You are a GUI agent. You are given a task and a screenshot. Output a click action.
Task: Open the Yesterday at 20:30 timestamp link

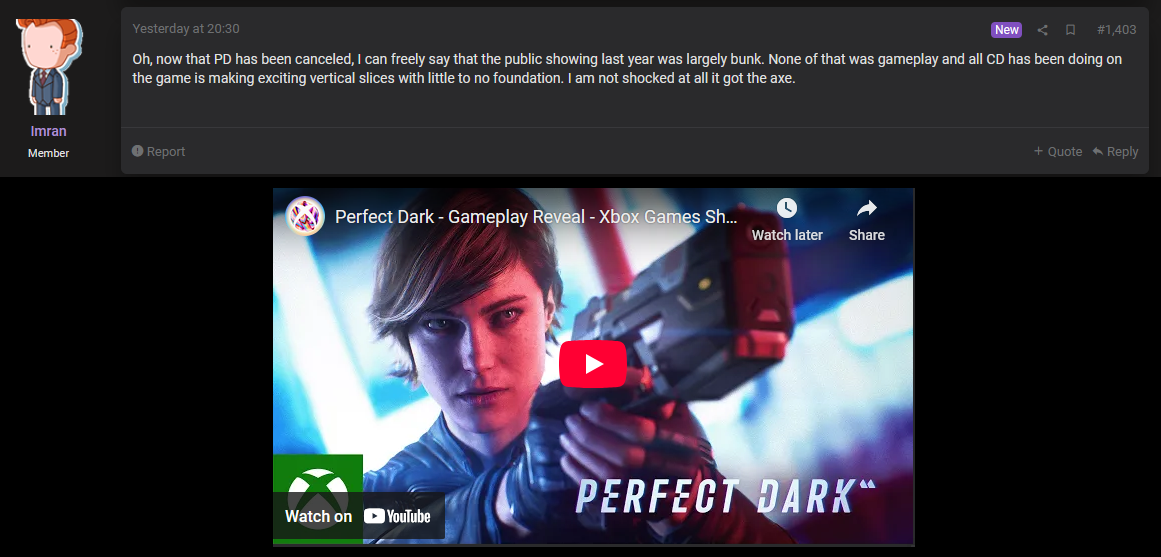(x=186, y=29)
